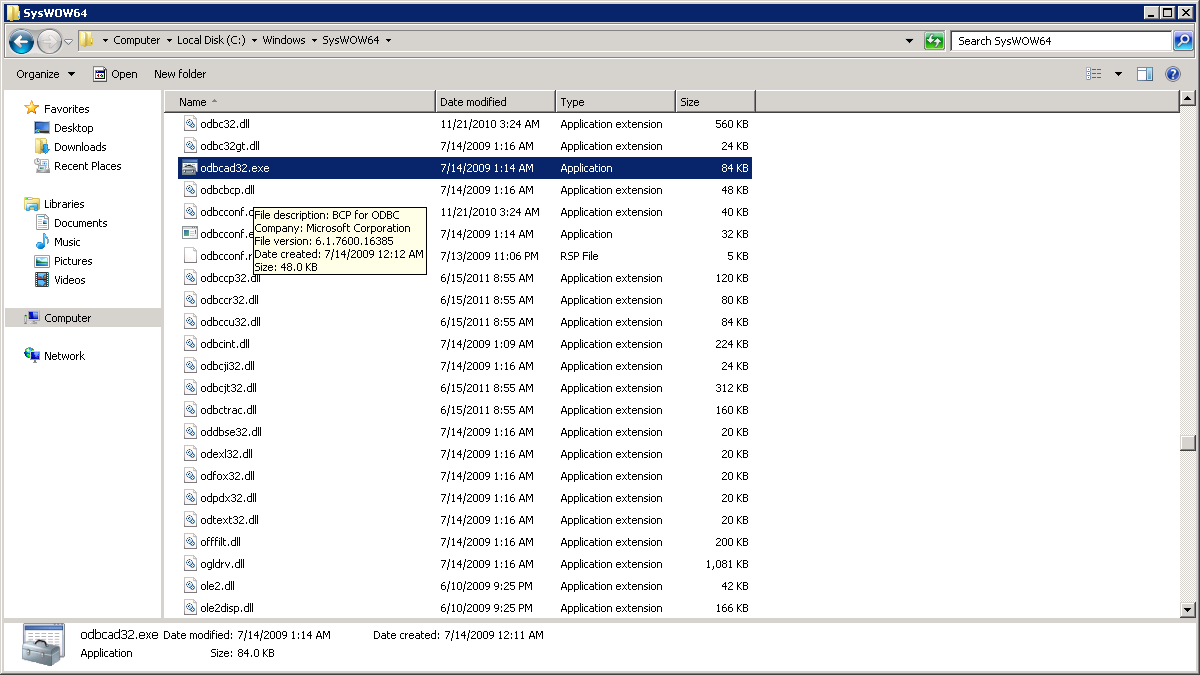Click the New folder button
The width and height of the screenshot is (1200, 675).
(x=180, y=74)
